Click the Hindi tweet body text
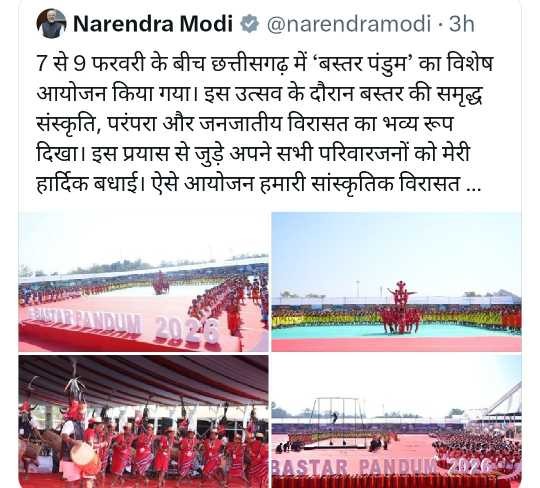 (264, 123)
